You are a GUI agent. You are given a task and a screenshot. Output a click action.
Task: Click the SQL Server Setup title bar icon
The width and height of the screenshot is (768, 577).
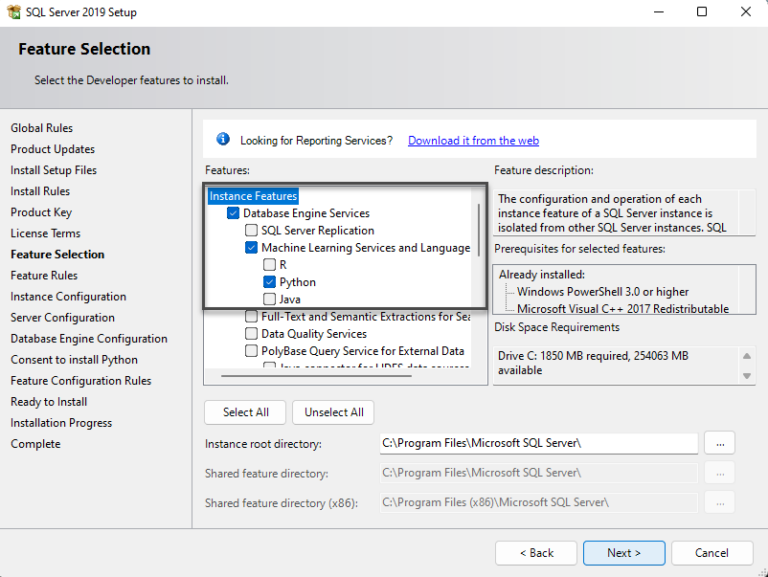tap(13, 13)
